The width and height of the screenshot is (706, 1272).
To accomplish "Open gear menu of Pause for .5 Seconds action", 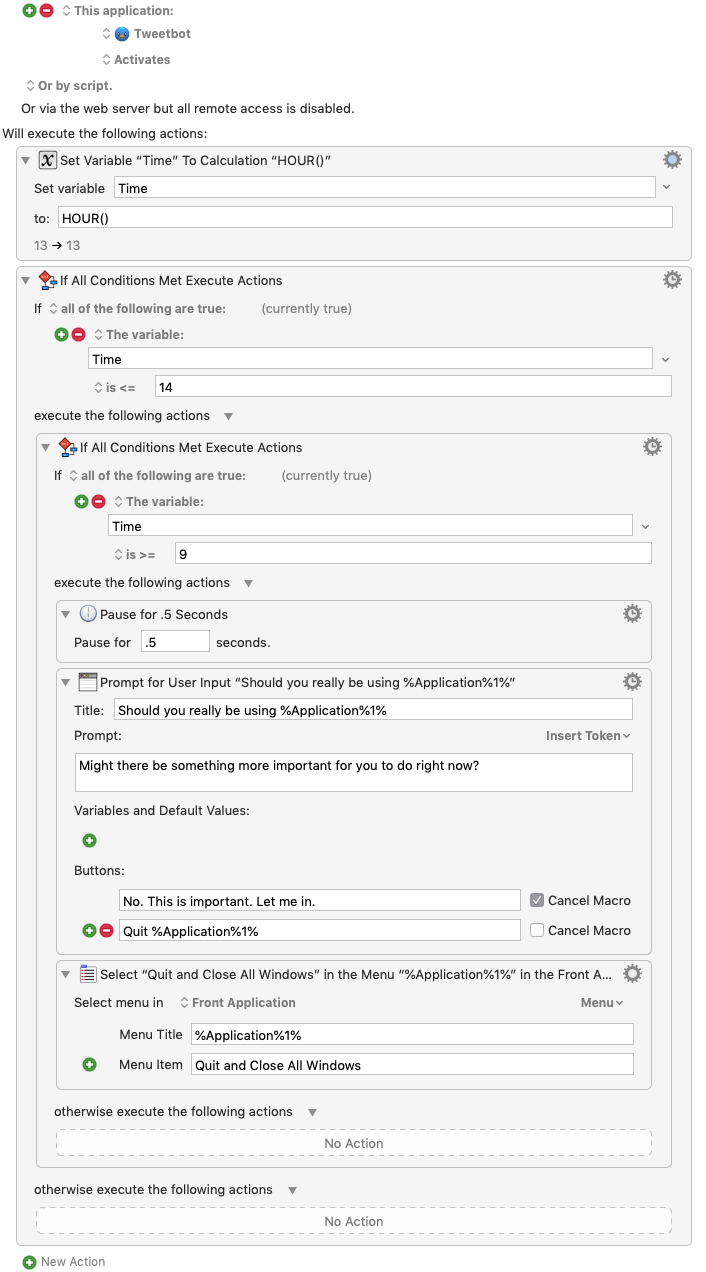I will pos(631,614).
